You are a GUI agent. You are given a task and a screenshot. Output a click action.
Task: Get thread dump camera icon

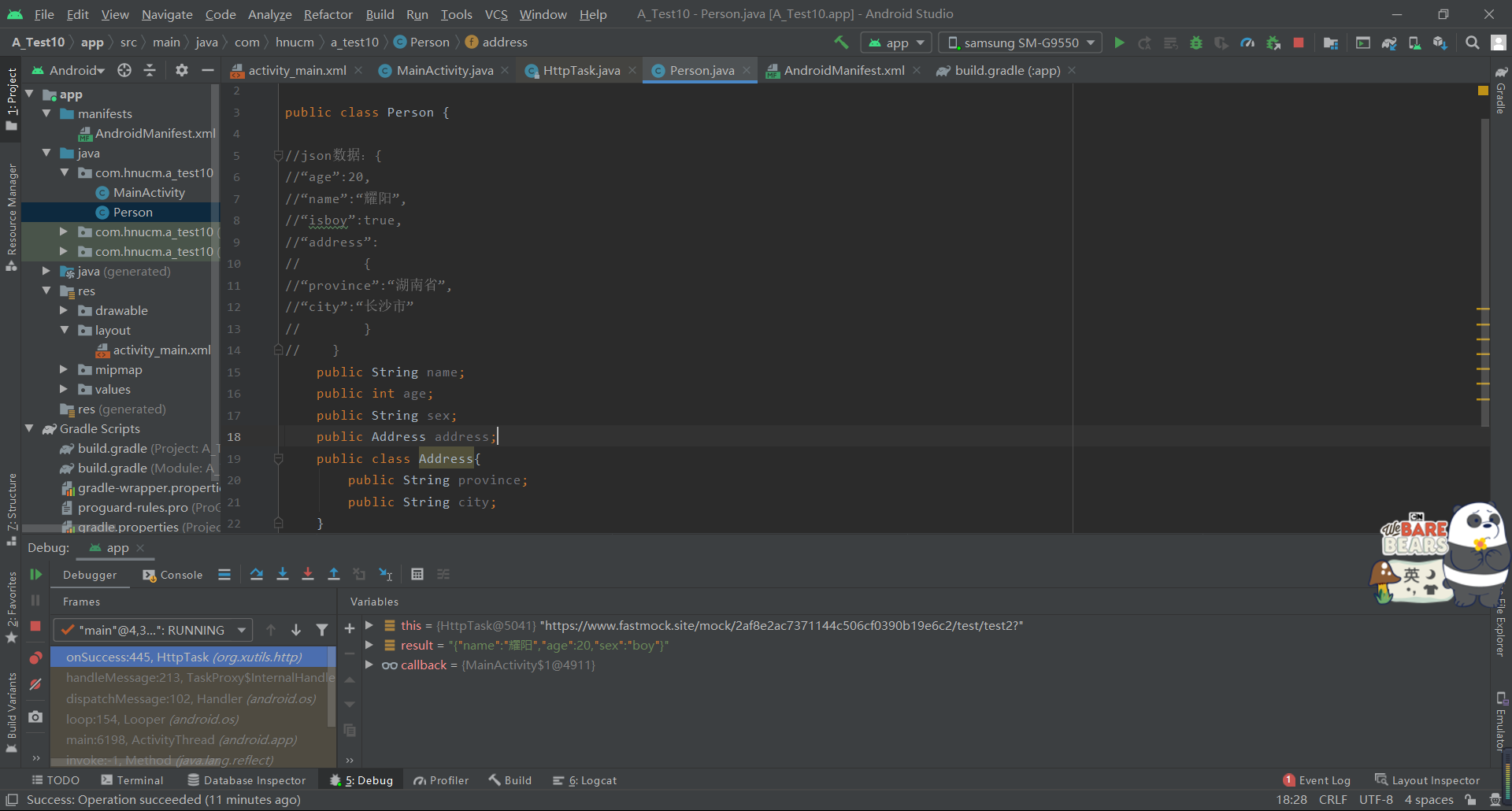coord(35,717)
